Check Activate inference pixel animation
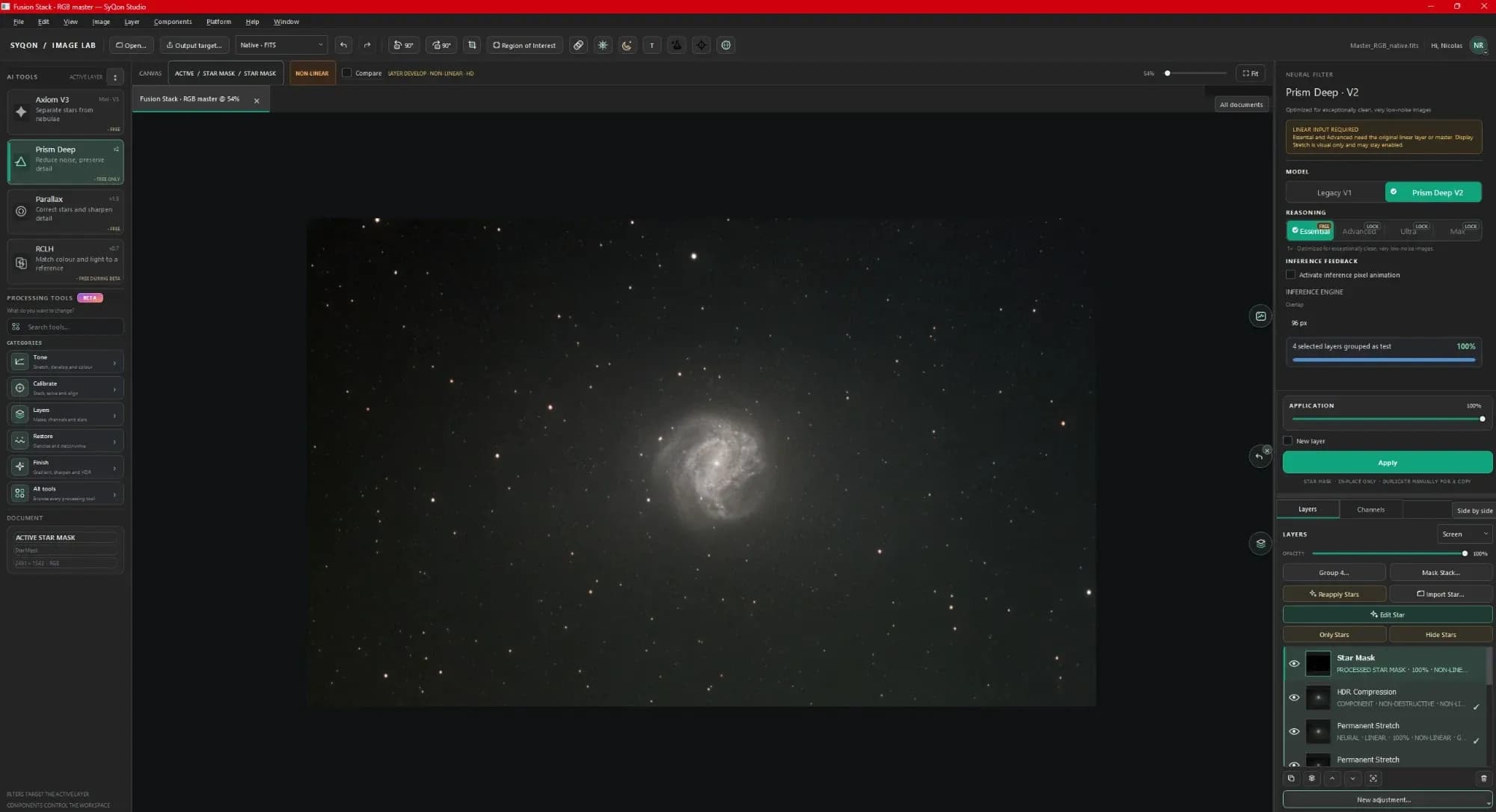1496x812 pixels. [1290, 275]
